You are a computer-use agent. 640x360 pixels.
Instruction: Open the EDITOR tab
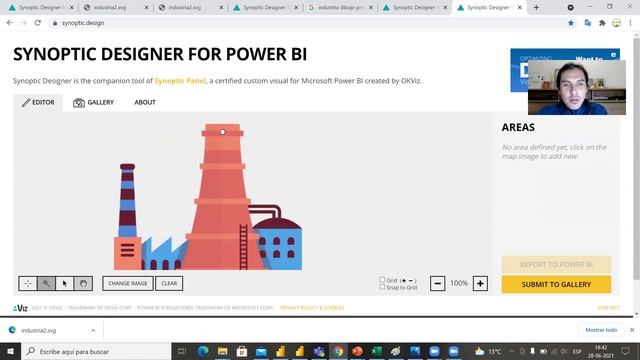click(x=38, y=102)
